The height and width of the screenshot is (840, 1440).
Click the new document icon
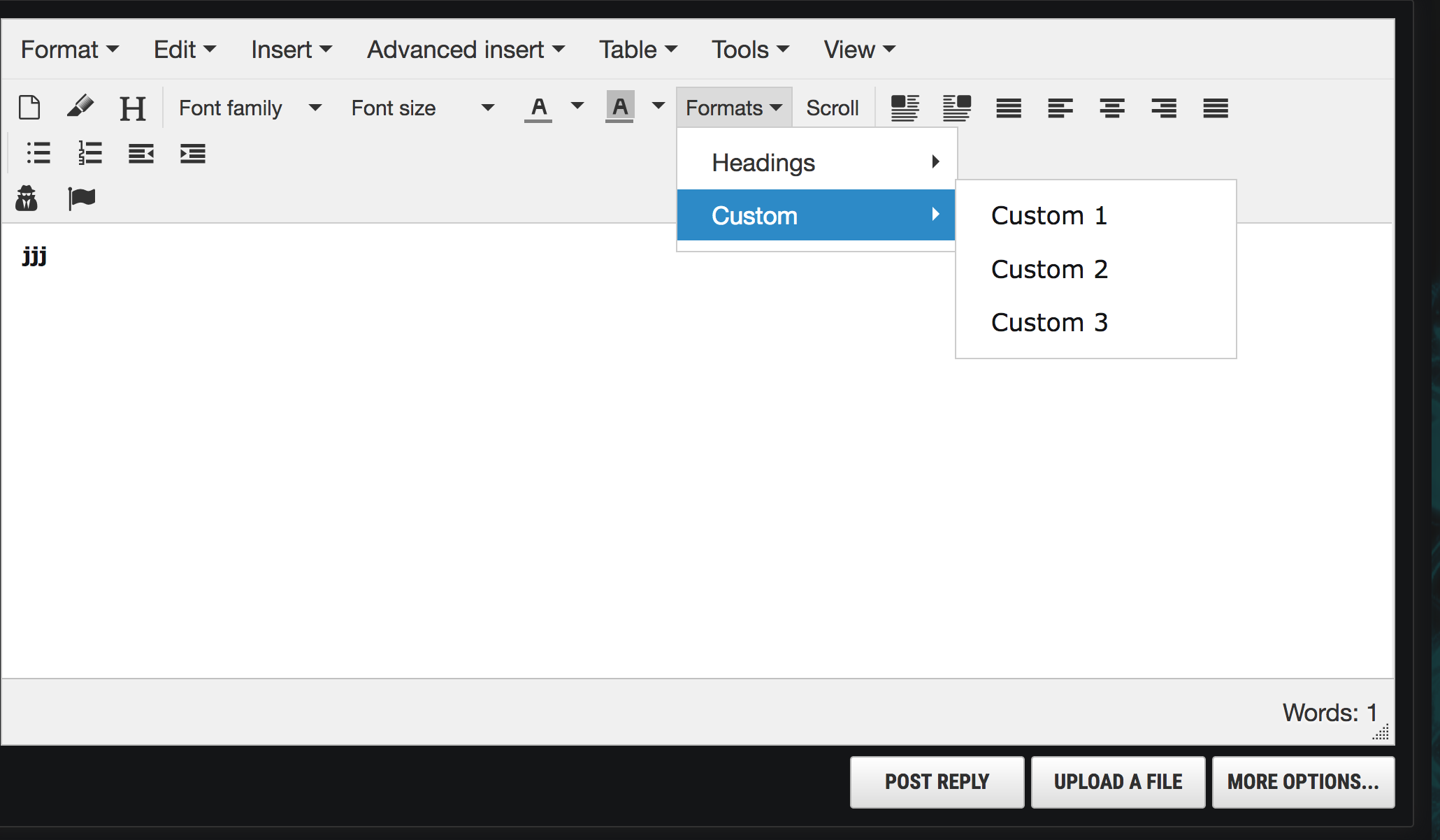[29, 108]
